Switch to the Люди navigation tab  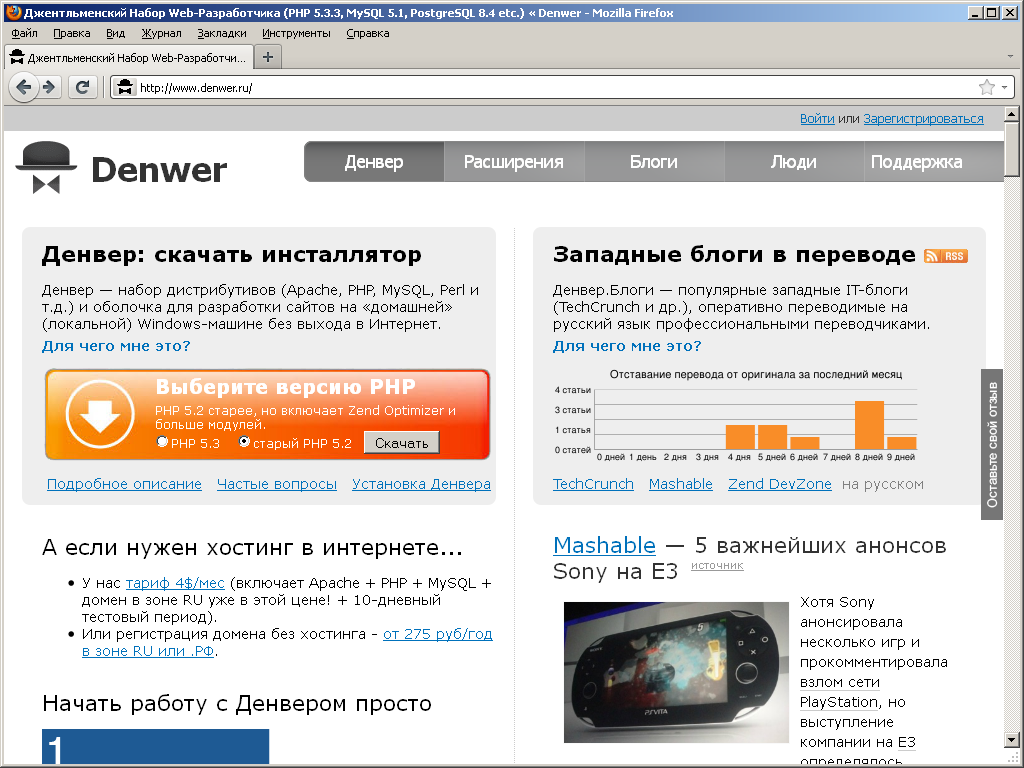pyautogui.click(x=793, y=161)
